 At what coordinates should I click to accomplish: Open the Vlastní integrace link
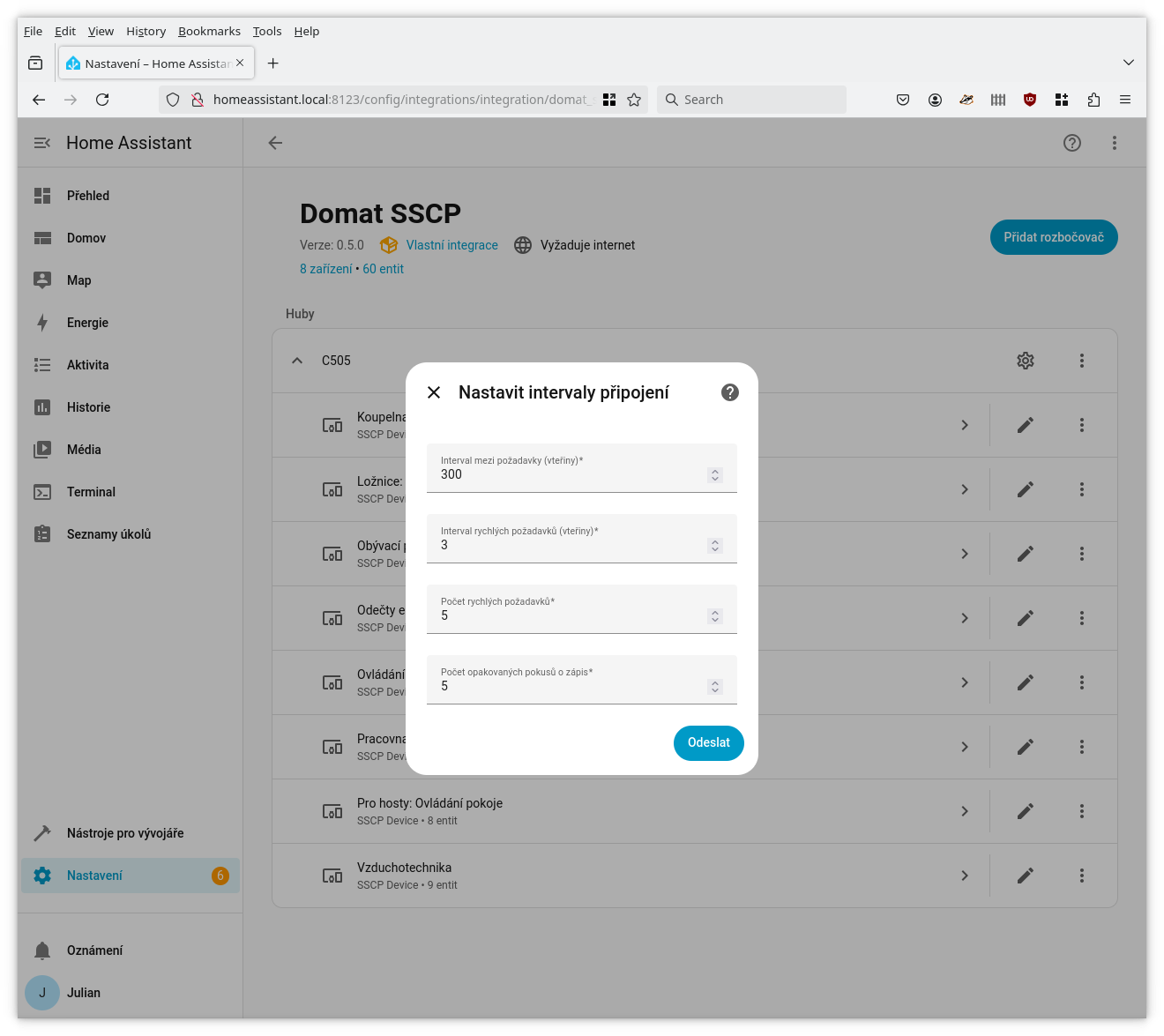click(x=451, y=245)
